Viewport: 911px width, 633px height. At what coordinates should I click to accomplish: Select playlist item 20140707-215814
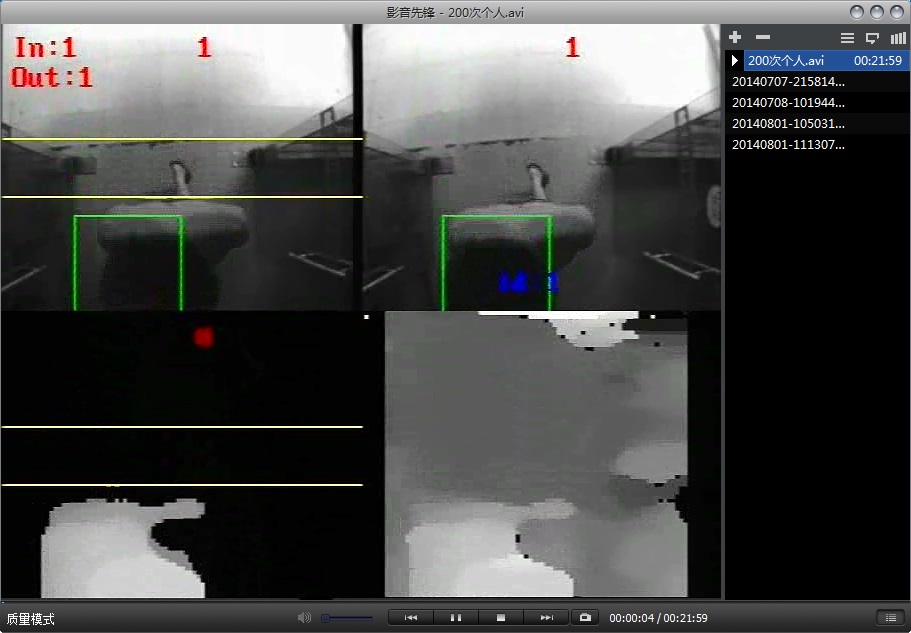pyautogui.click(x=788, y=82)
